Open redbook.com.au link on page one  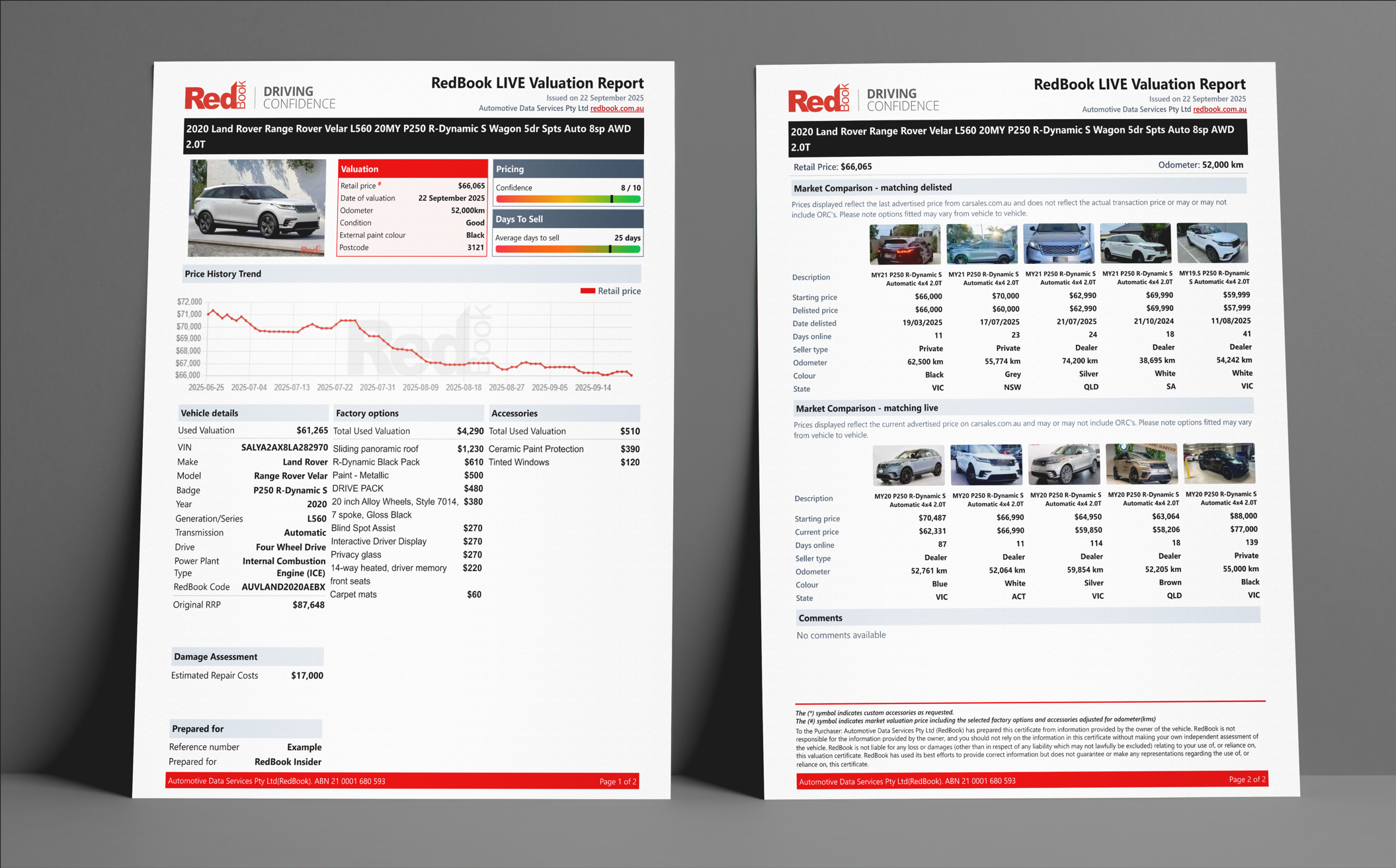616,108
